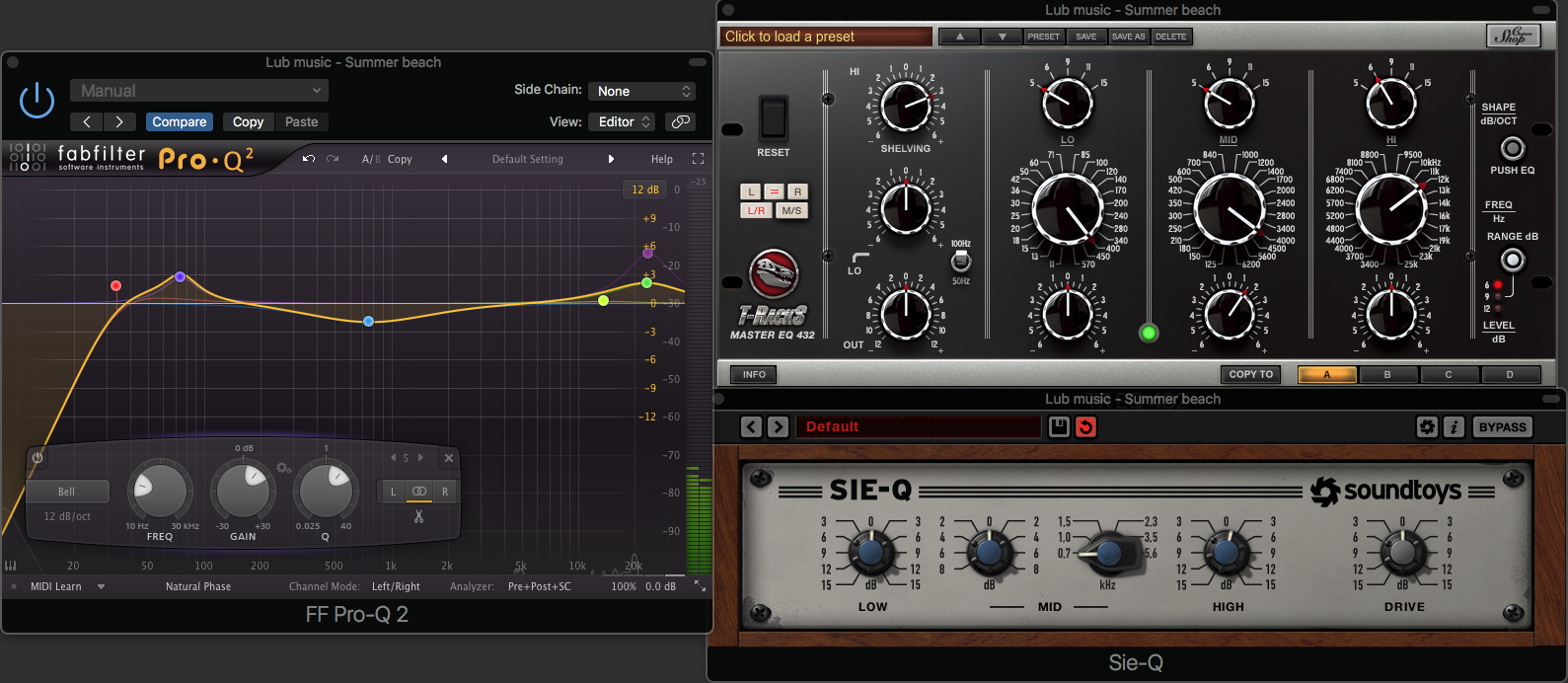Open the MIDI Learn arrow menu

tap(101, 586)
